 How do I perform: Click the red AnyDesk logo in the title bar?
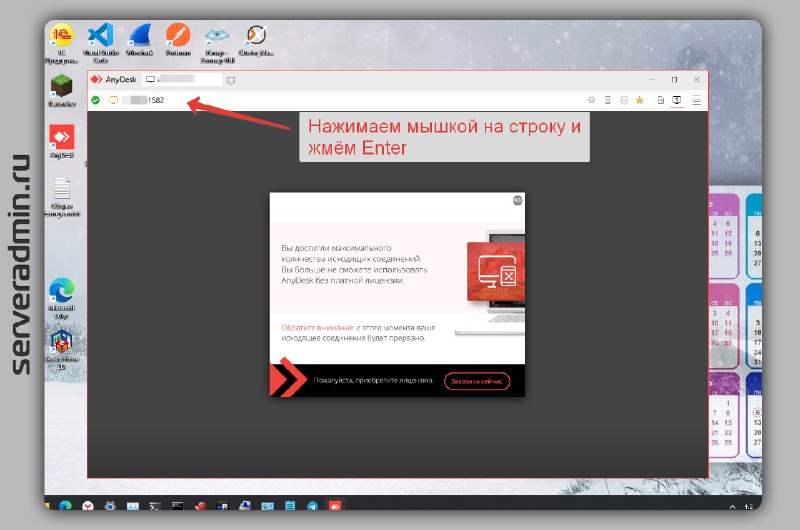coord(96,79)
